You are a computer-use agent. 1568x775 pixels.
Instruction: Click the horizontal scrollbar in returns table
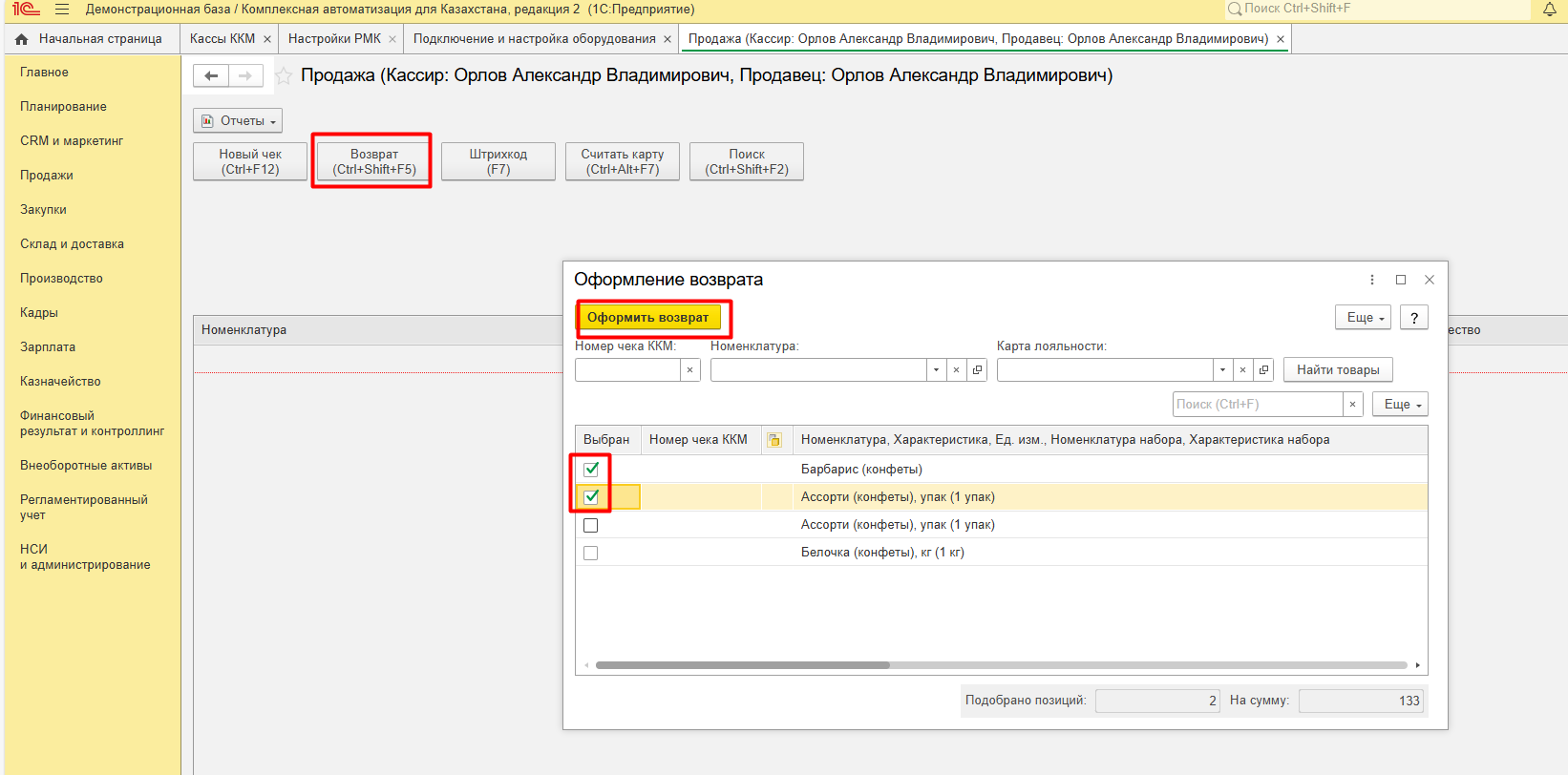(742, 665)
